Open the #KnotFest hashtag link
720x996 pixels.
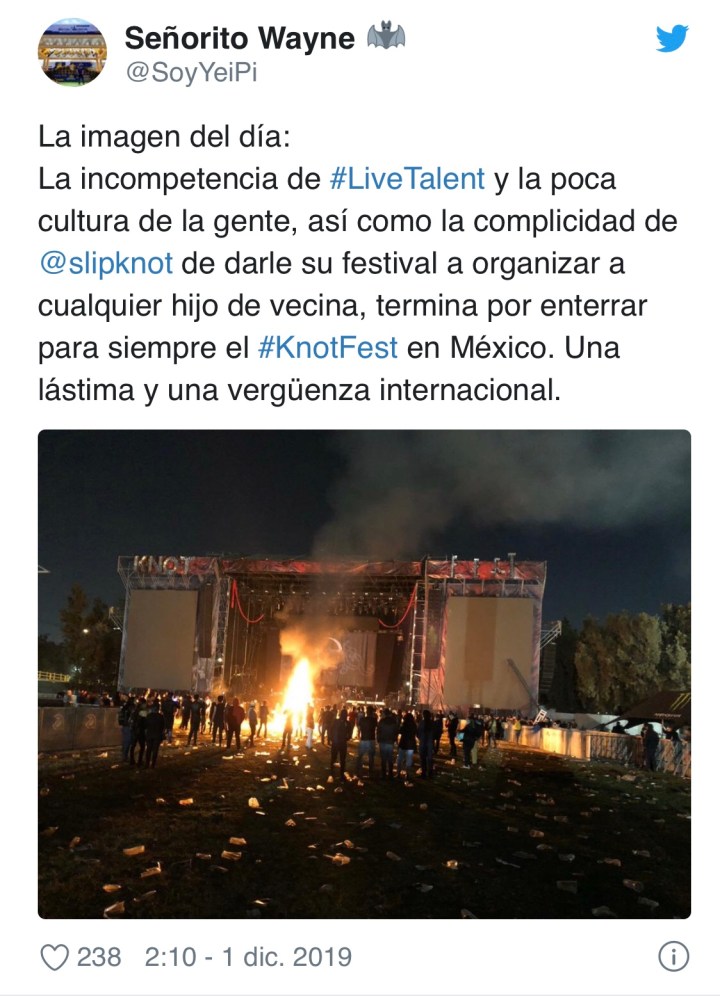(328, 348)
